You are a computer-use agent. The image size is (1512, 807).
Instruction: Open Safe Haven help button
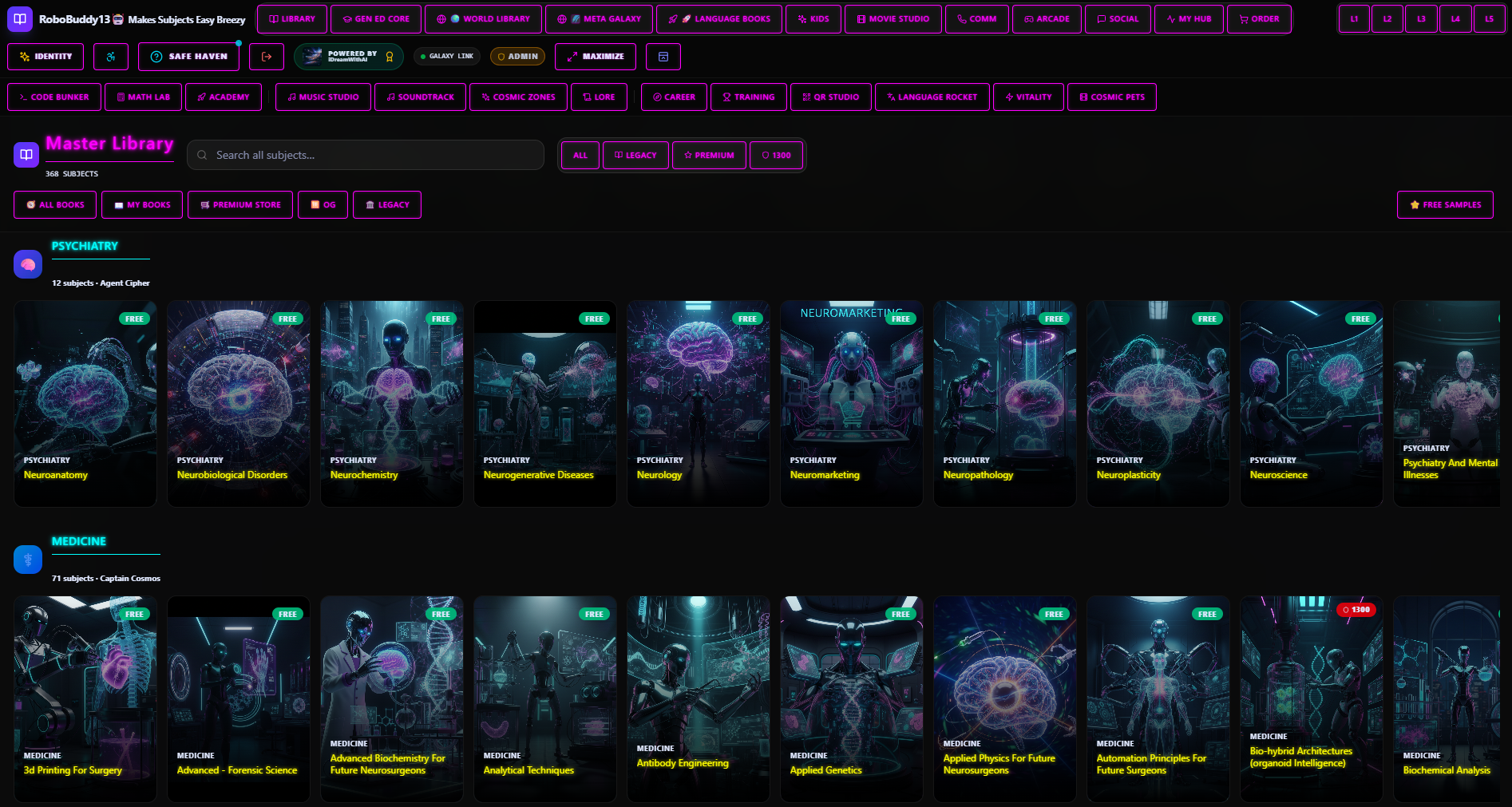(x=188, y=57)
